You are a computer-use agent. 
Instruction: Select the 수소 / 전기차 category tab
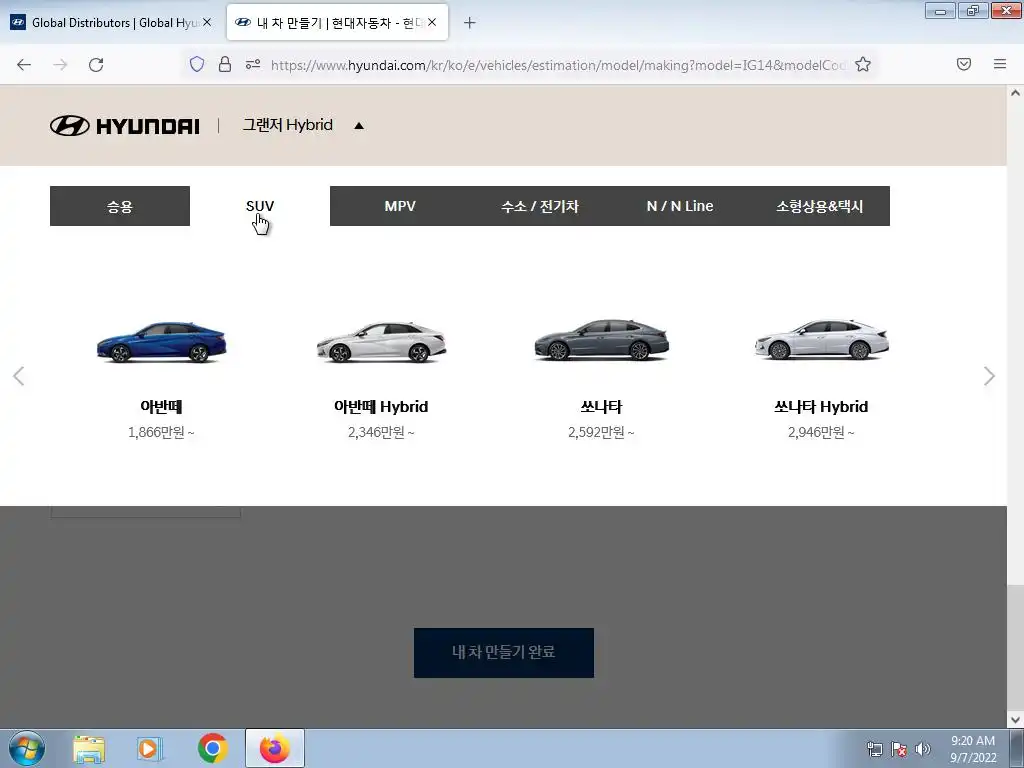coord(540,206)
